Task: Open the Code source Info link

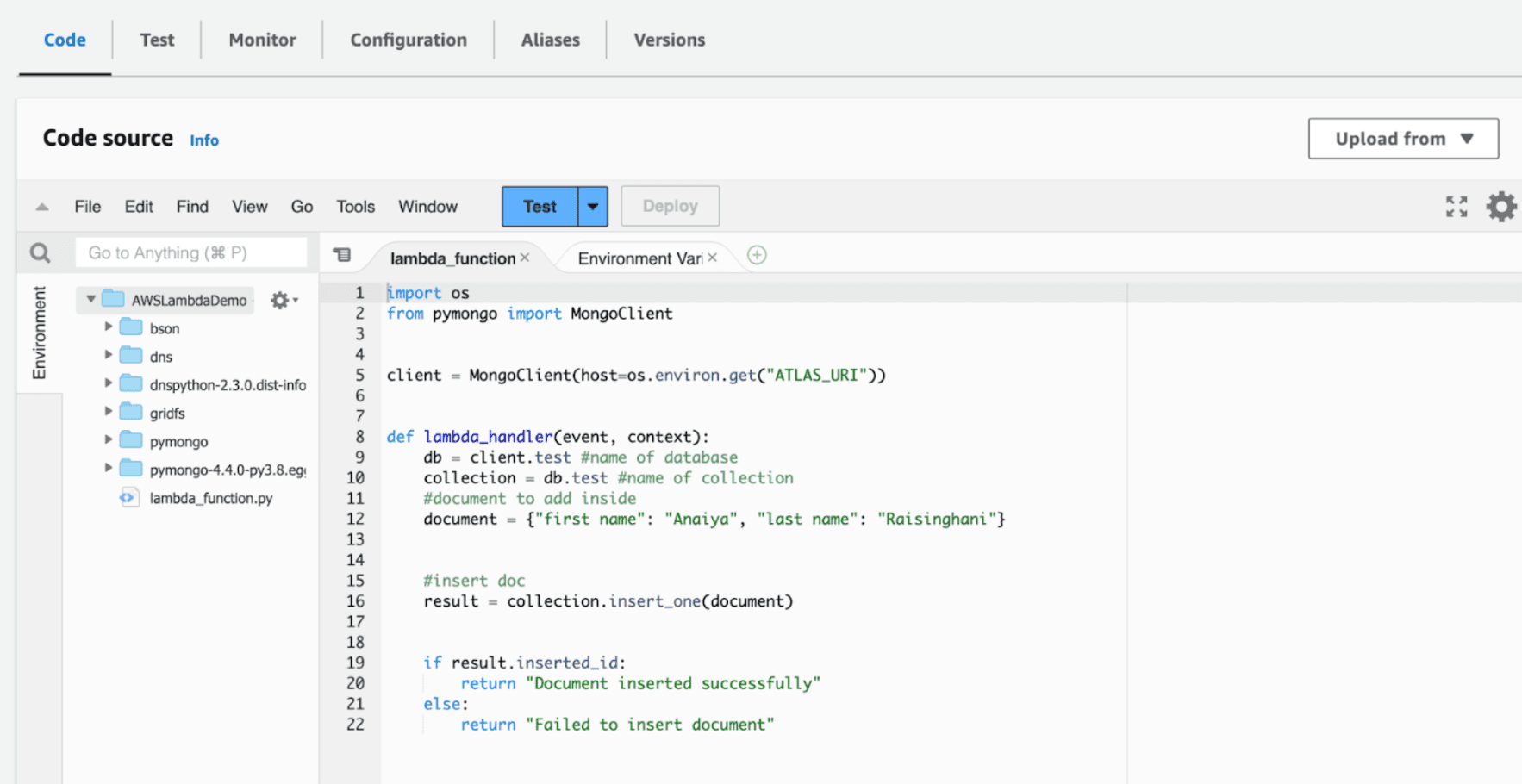Action: point(204,140)
